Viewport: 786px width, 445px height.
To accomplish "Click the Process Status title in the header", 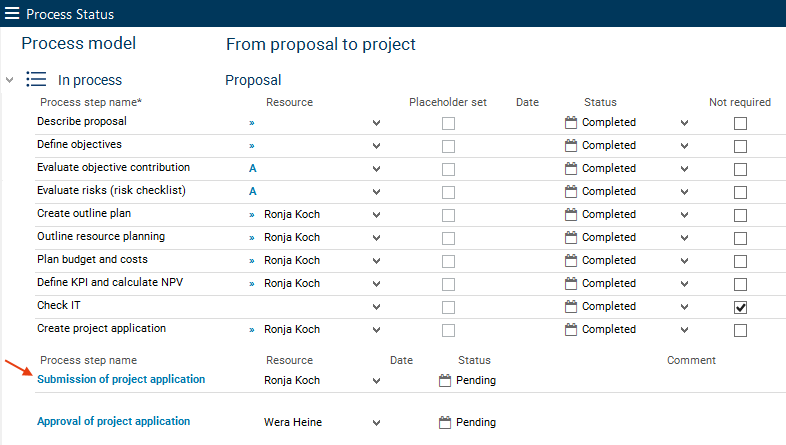I will point(70,14).
